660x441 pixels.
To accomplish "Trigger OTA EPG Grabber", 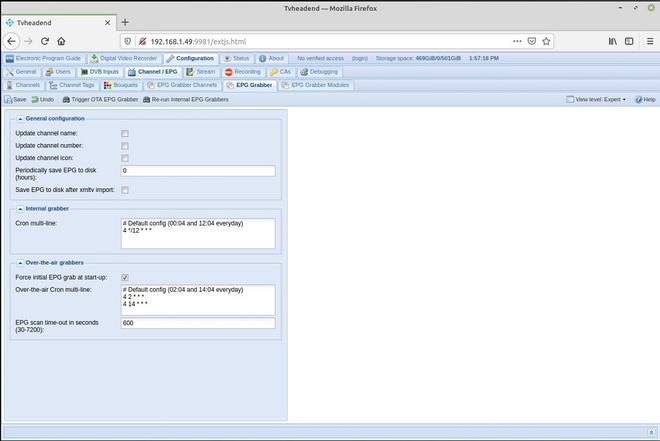I will pos(100,100).
